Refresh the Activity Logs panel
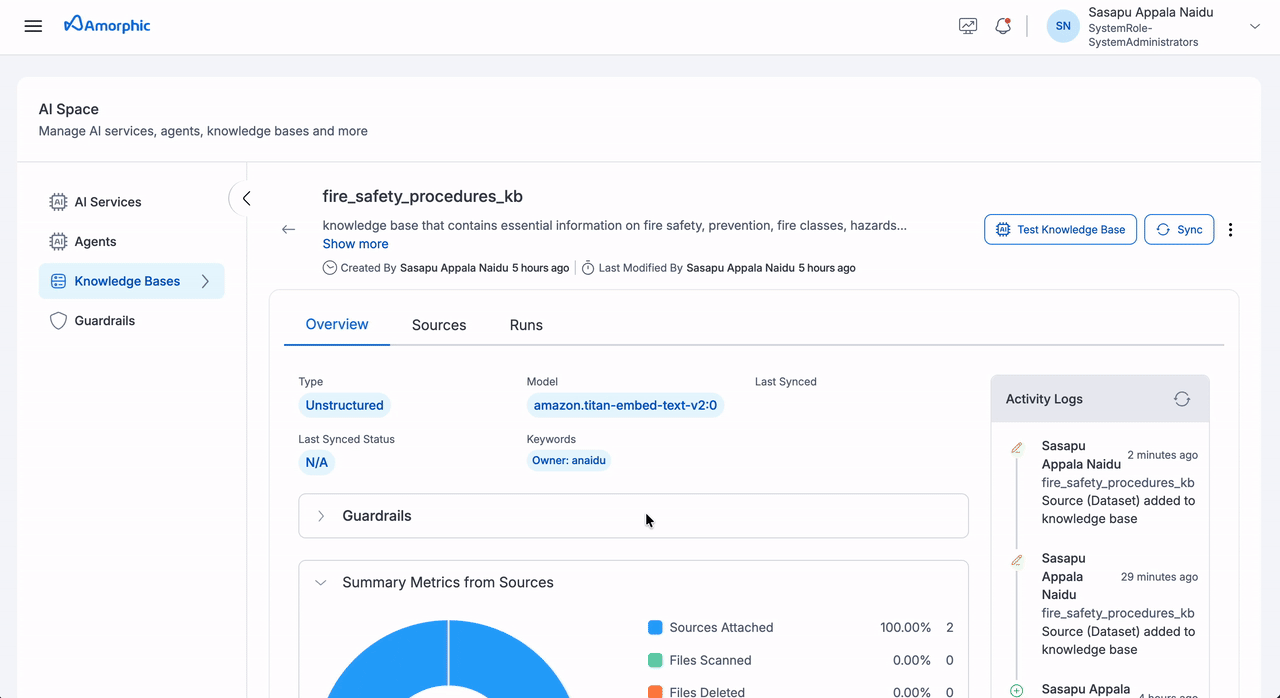The height and width of the screenshot is (698, 1280). tap(1182, 398)
